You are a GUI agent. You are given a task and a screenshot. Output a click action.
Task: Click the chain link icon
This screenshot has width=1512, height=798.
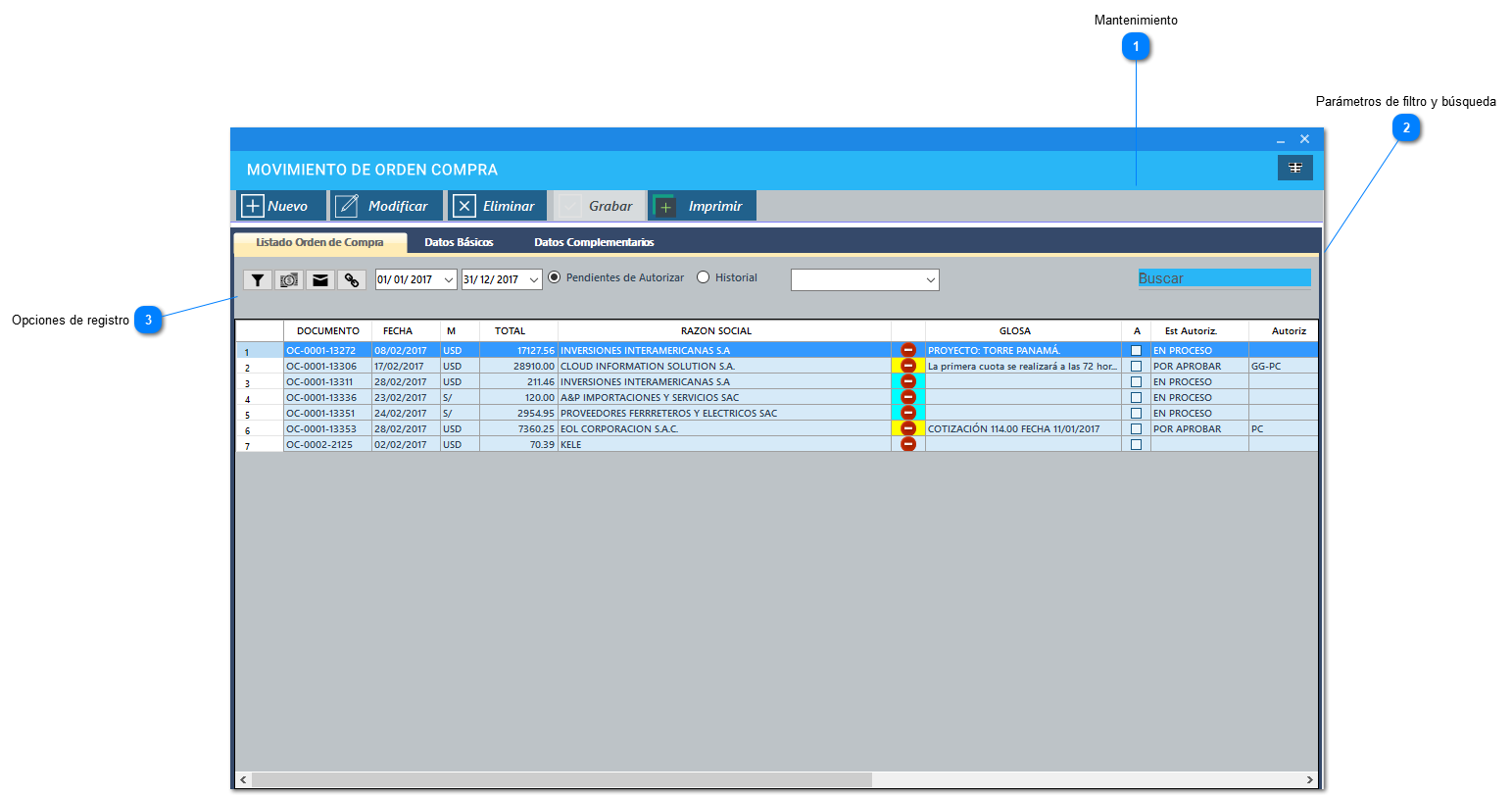coord(352,280)
